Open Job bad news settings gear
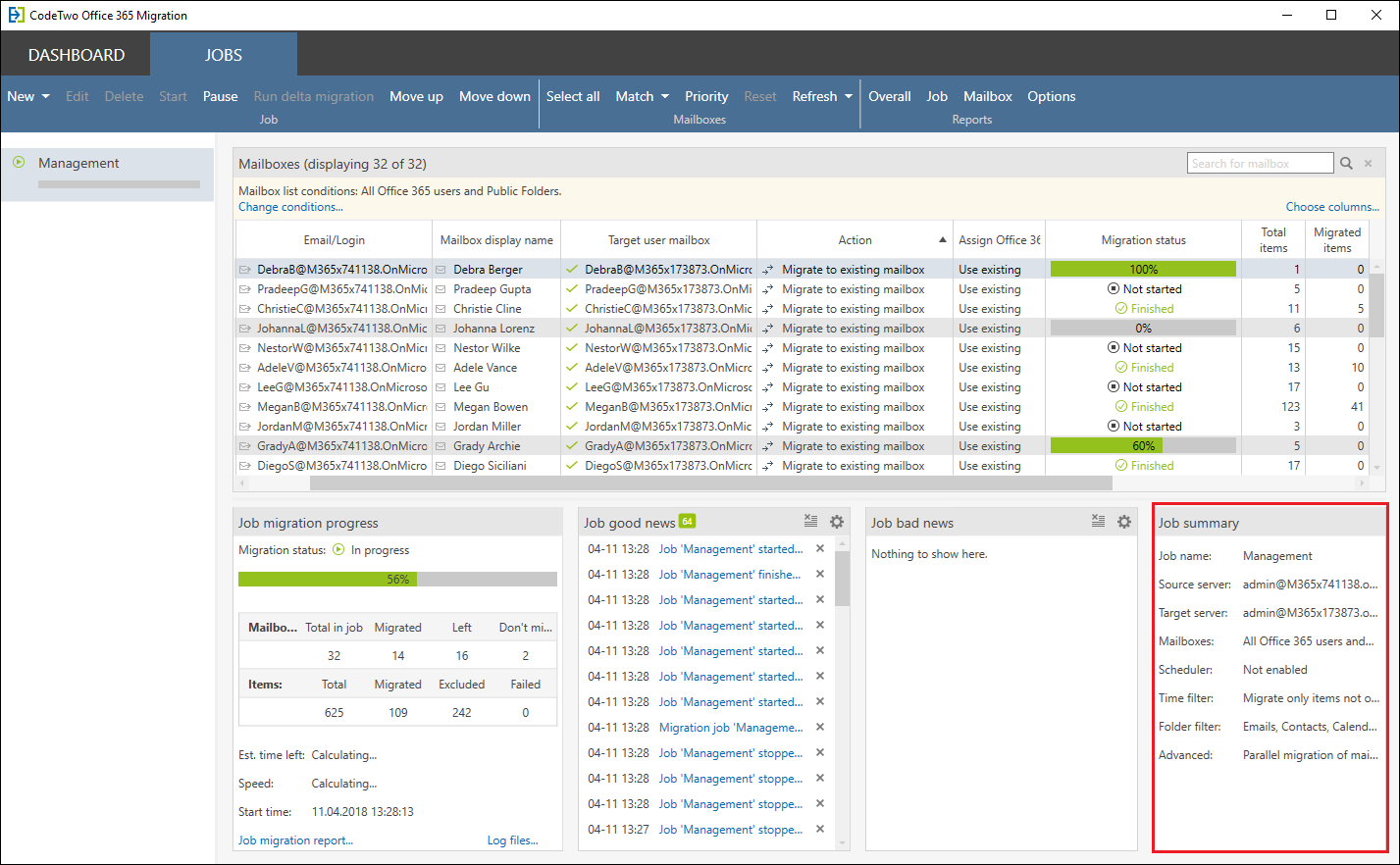Viewport: 1400px width, 865px height. pos(1124,522)
